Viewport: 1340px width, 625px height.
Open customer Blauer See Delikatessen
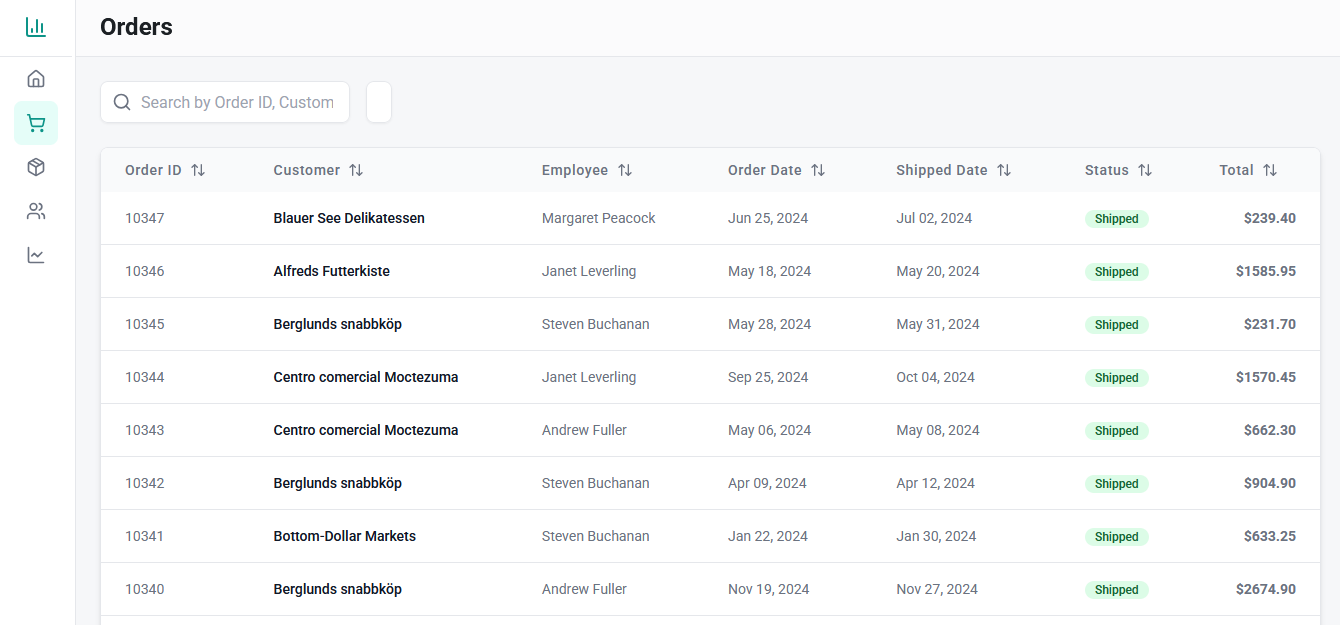point(349,218)
